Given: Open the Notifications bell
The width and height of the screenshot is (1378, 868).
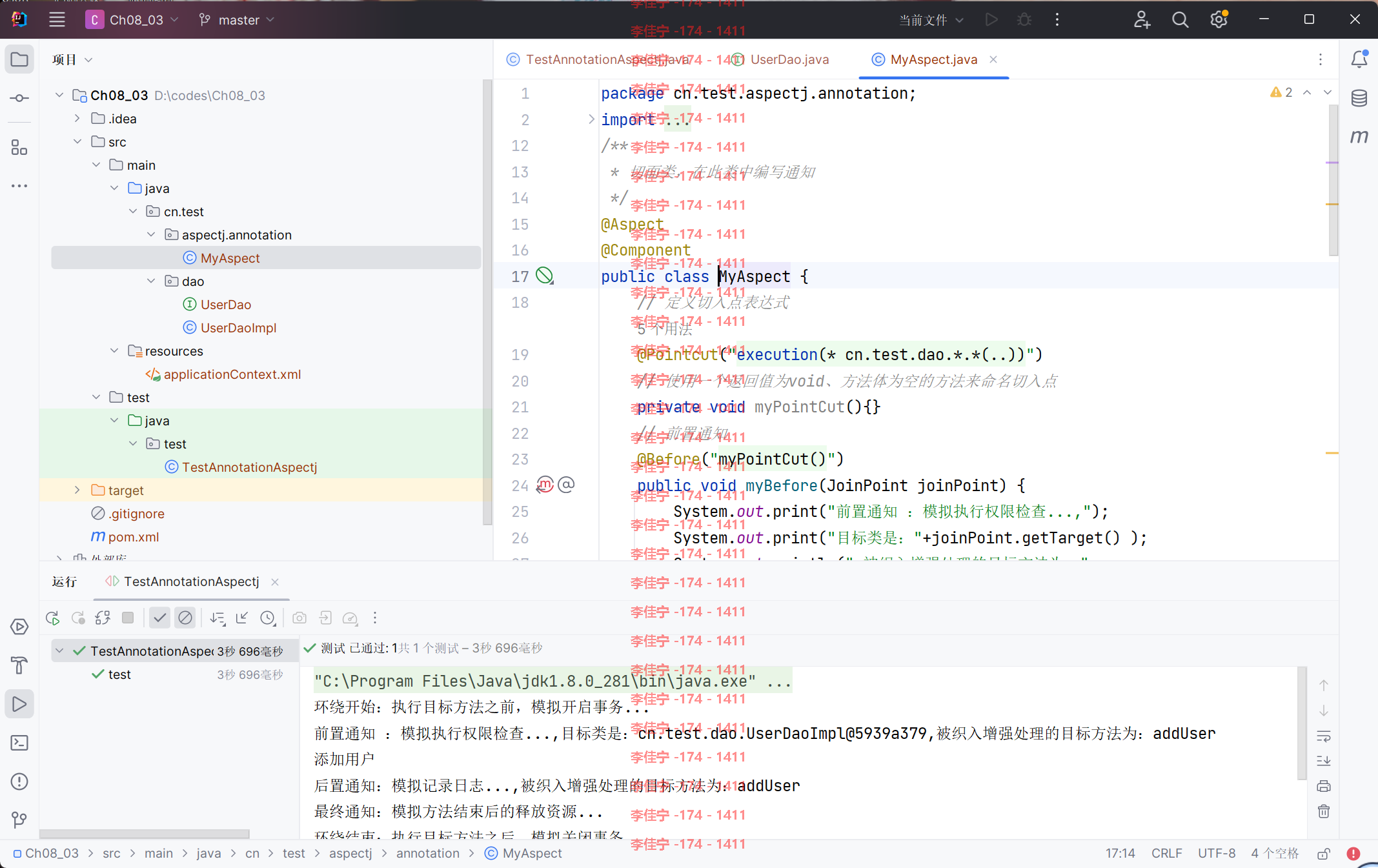Looking at the screenshot, I should (x=1359, y=59).
